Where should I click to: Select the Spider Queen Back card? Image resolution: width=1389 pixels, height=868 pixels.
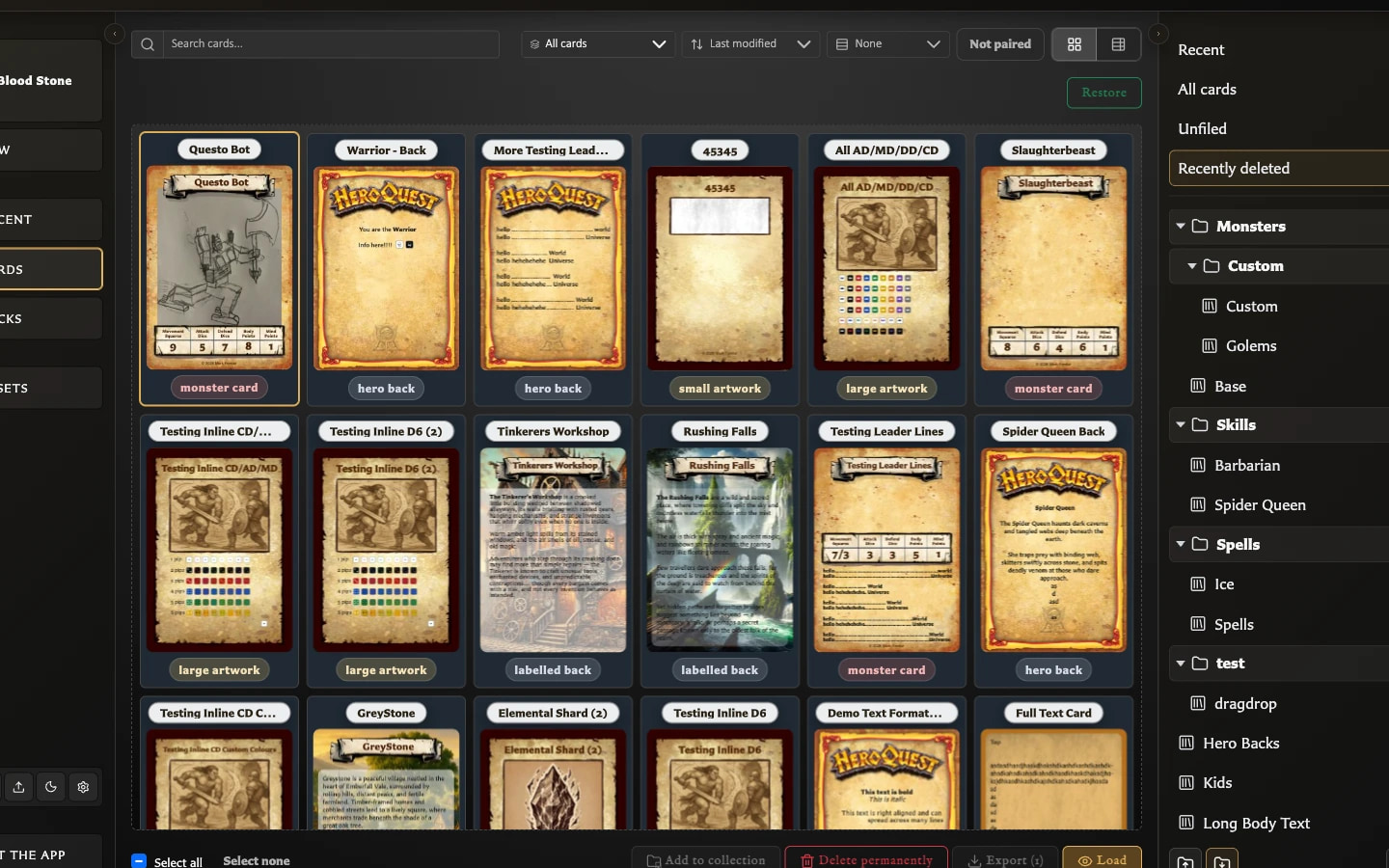1053,551
